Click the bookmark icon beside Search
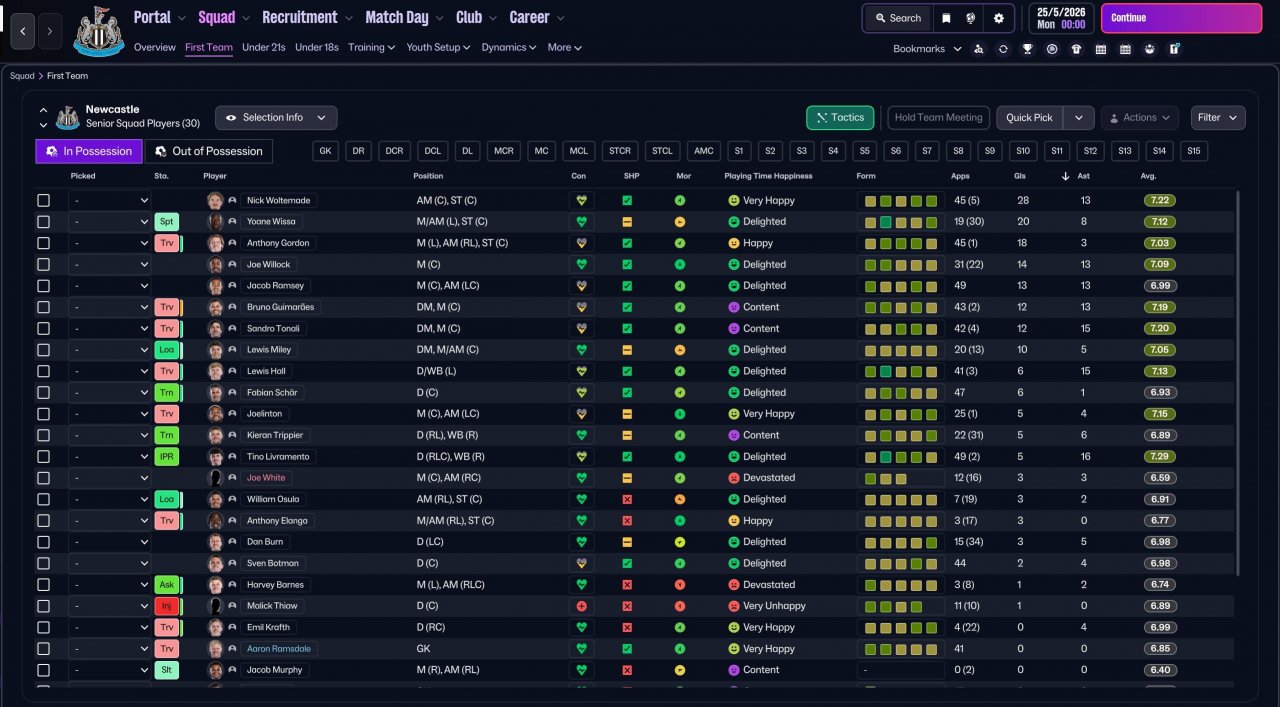 pos(946,18)
